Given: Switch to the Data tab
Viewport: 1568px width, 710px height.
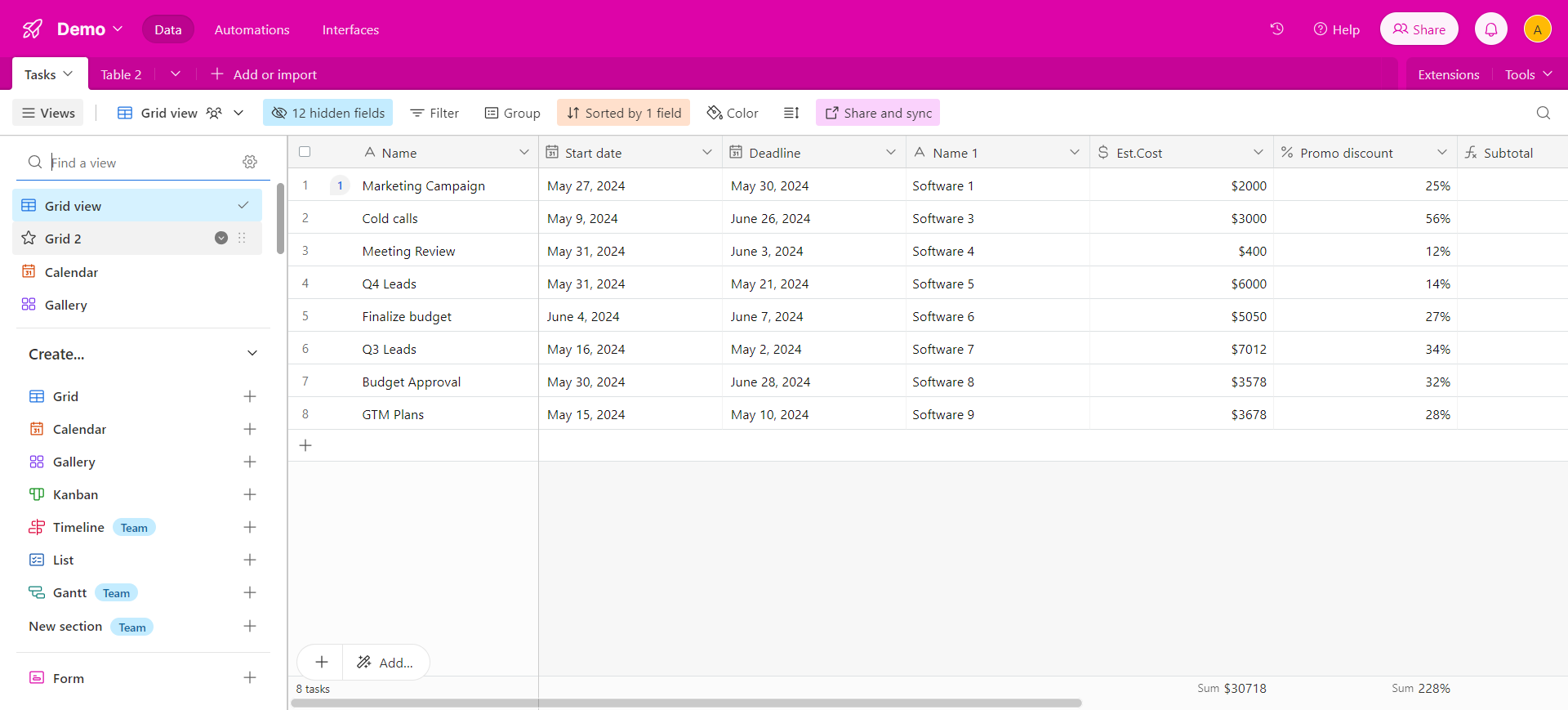Looking at the screenshot, I should click(168, 29).
